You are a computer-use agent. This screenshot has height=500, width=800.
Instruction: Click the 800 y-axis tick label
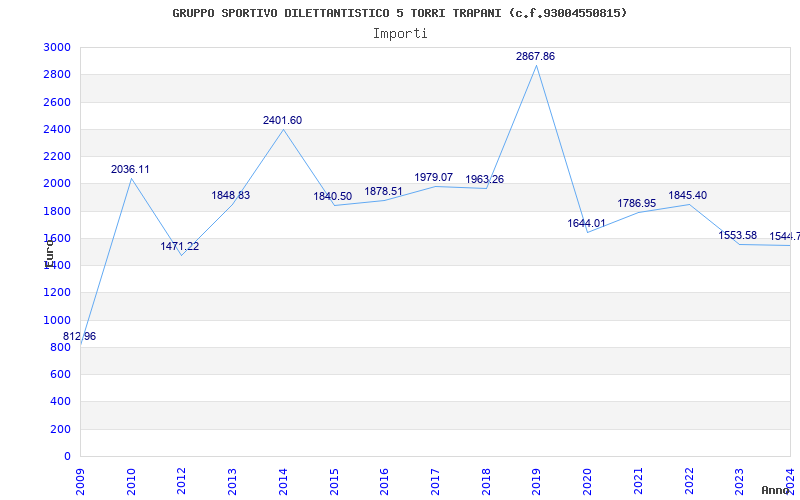point(63,347)
